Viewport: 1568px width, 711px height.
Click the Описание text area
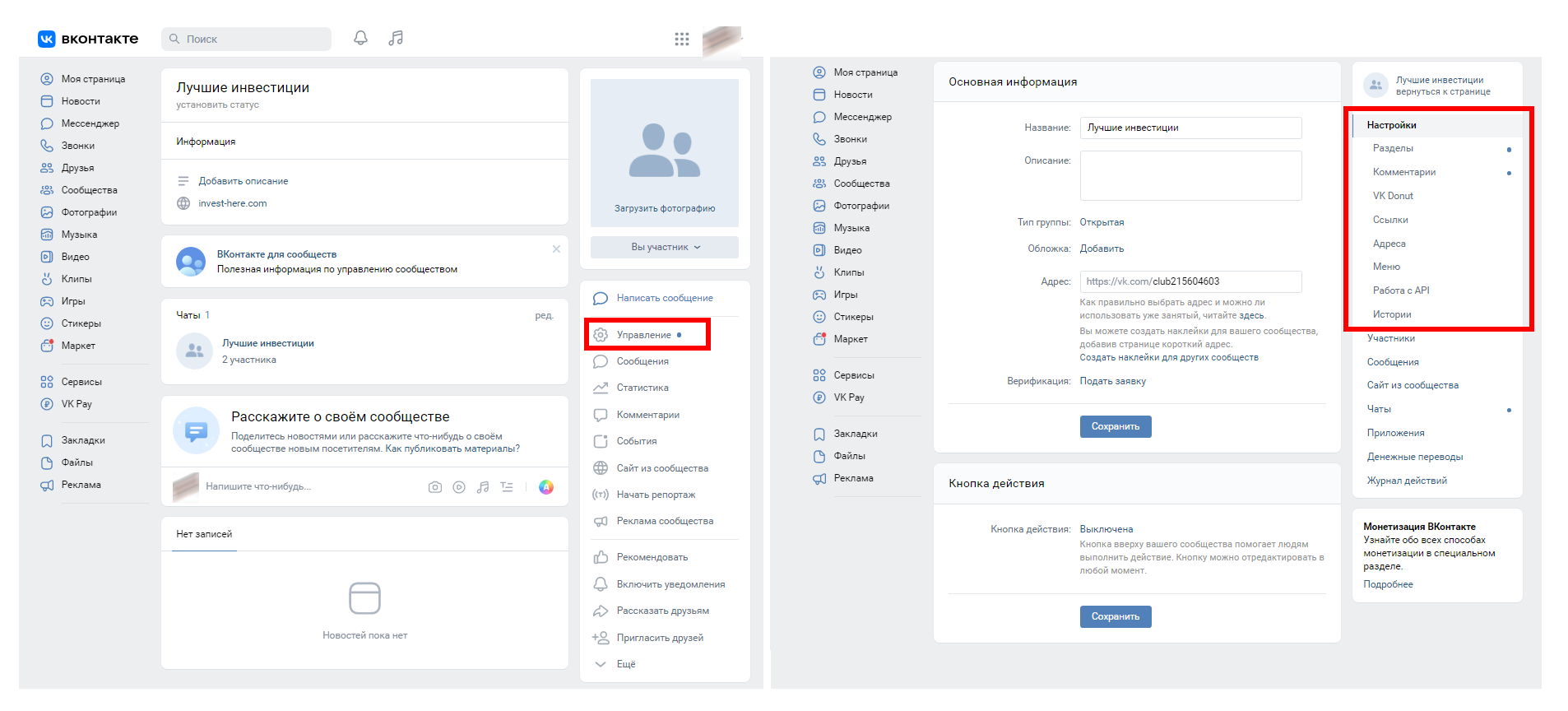pyautogui.click(x=1190, y=175)
